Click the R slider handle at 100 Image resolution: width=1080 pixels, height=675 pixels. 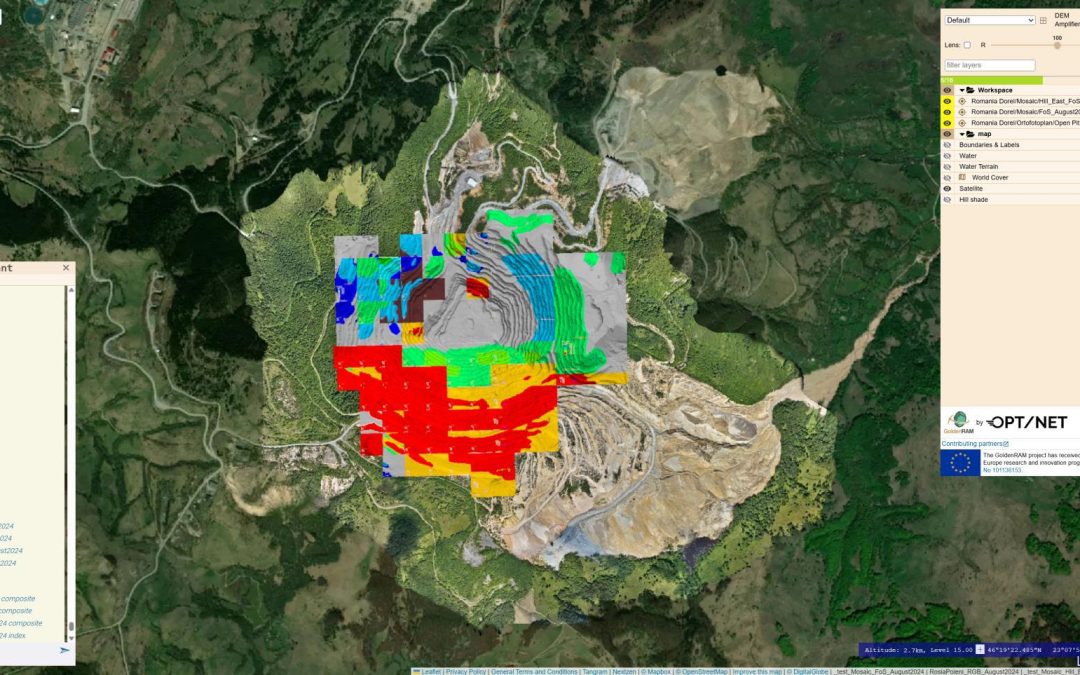pos(1057,45)
